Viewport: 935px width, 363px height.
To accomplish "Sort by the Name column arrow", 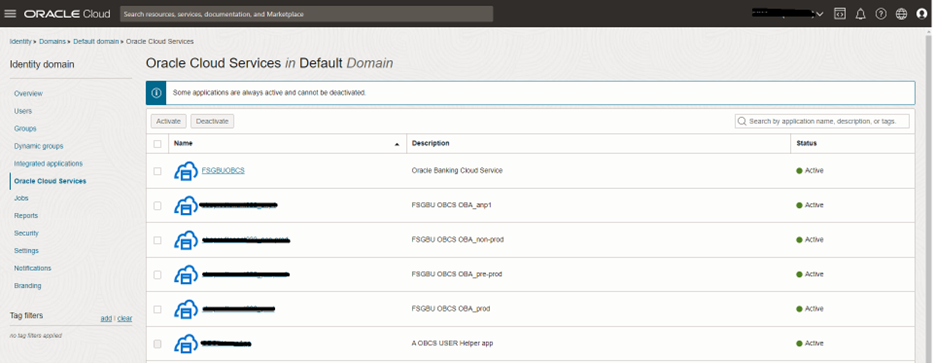I will point(397,144).
